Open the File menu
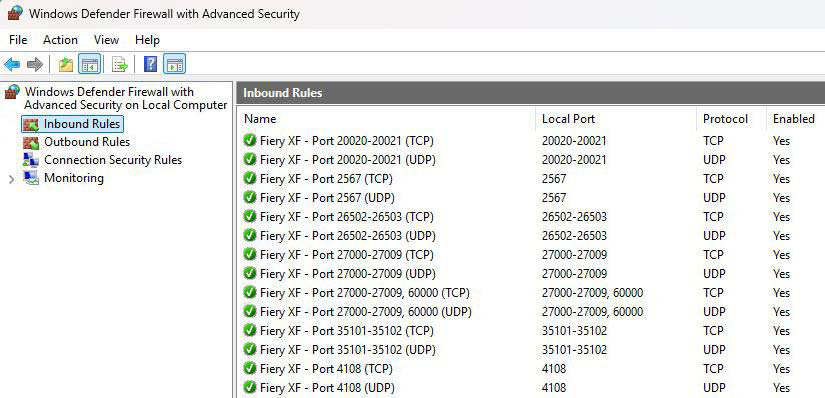The image size is (825, 398). pyautogui.click(x=18, y=40)
